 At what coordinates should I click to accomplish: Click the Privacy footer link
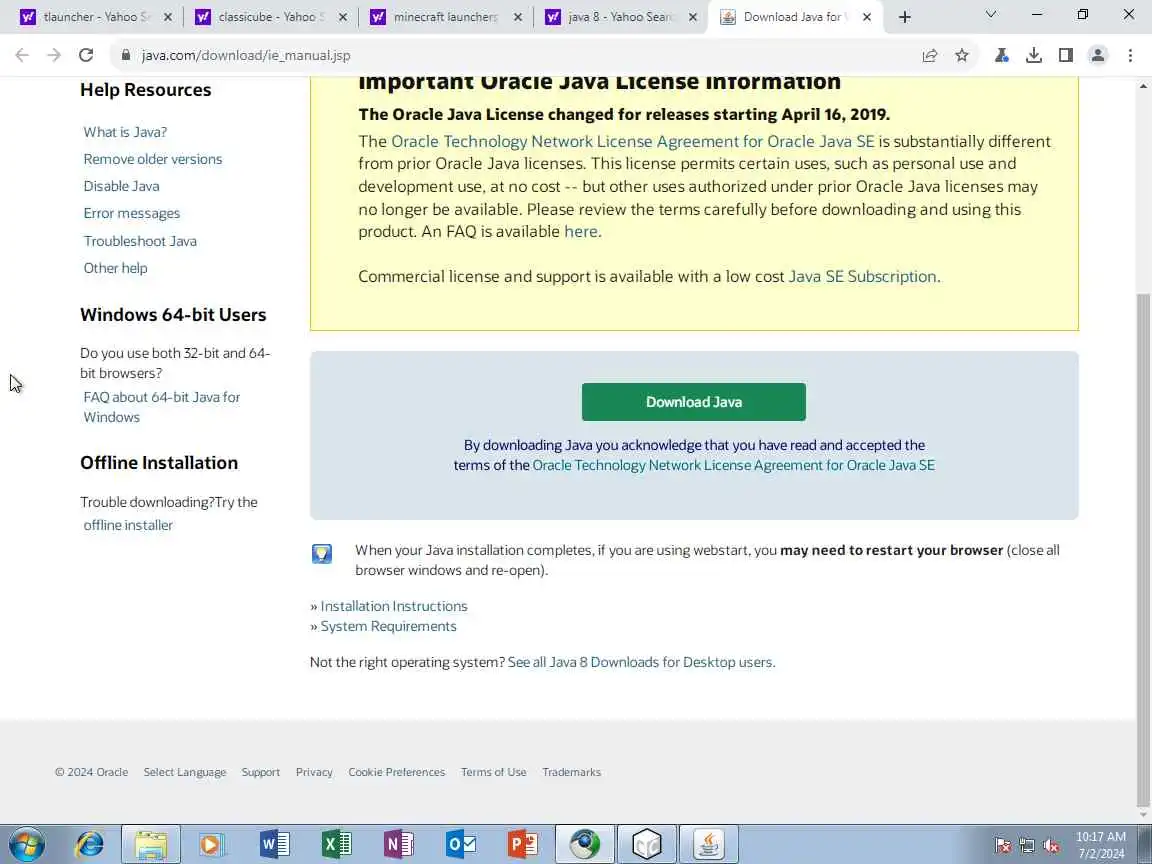[x=314, y=772]
